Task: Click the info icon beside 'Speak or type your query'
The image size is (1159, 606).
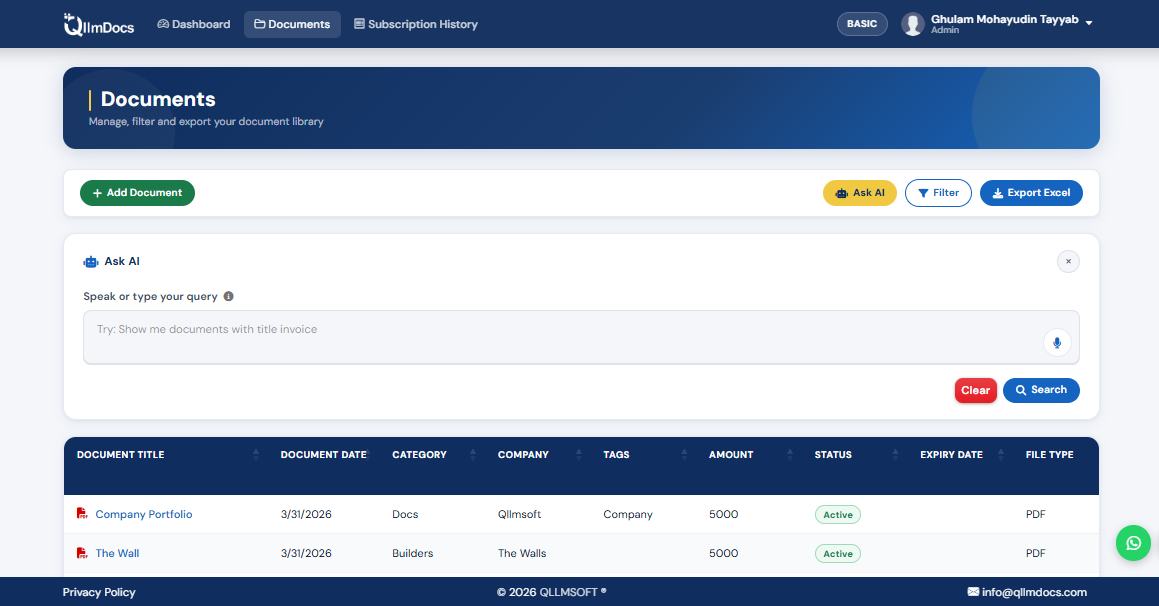Action: pos(228,296)
